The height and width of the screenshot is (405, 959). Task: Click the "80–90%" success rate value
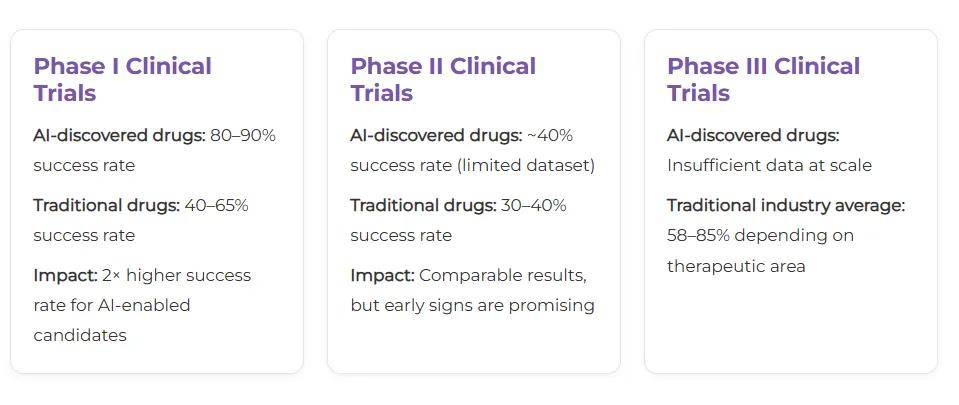coord(242,135)
